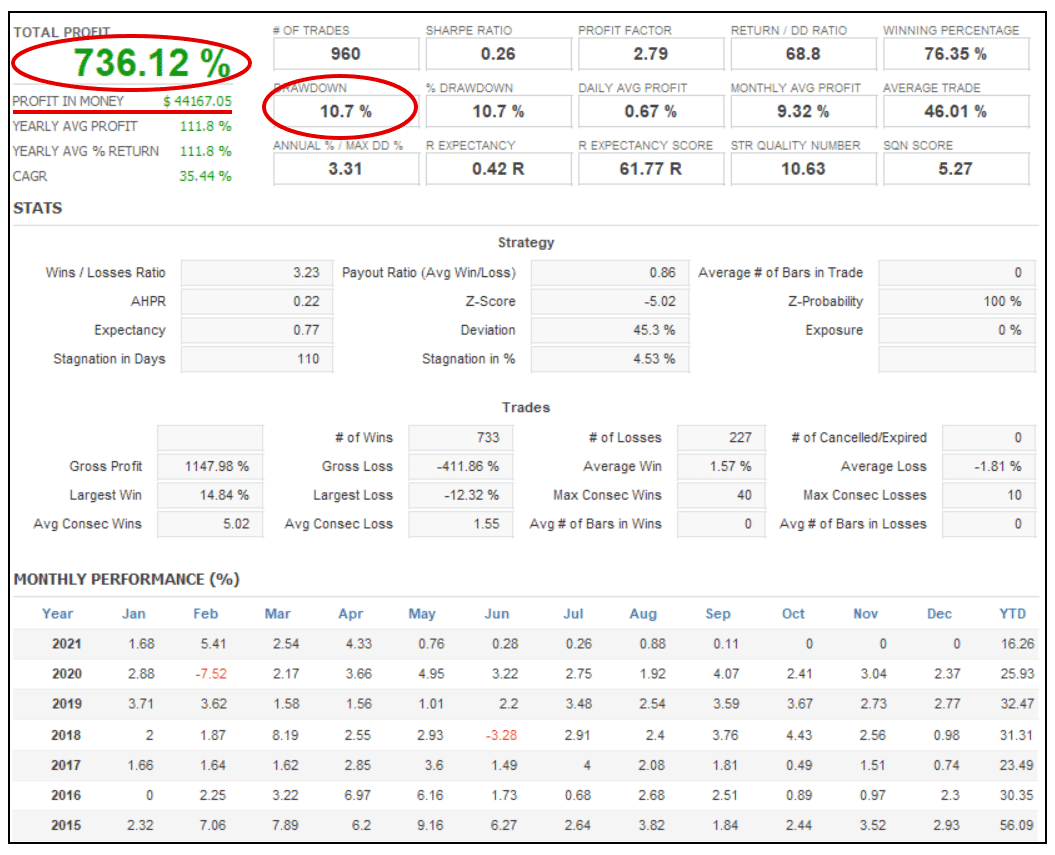Click the YTD column header

click(x=1012, y=613)
